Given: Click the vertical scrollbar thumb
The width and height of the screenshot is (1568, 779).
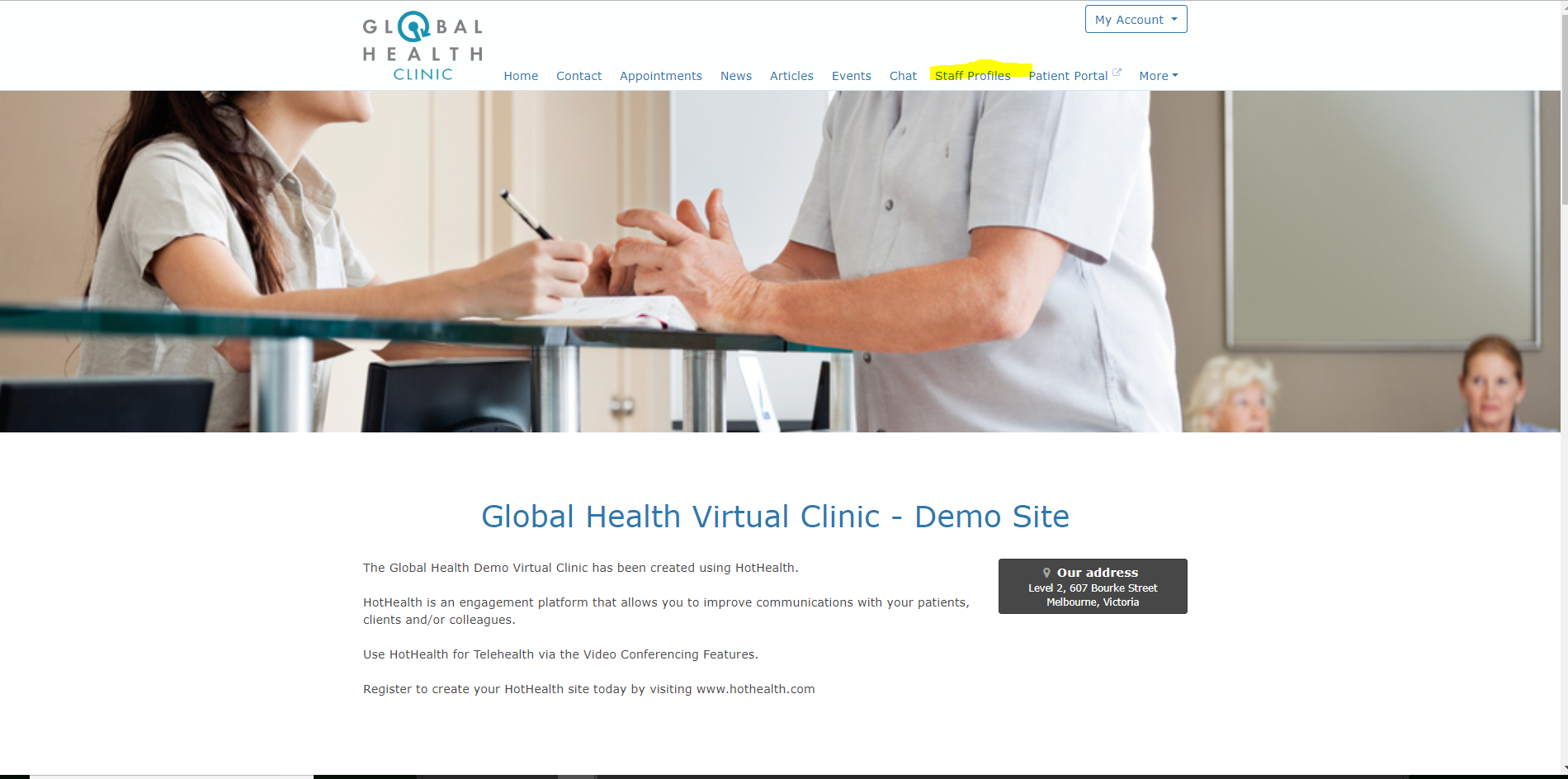Looking at the screenshot, I should click(1564, 107).
